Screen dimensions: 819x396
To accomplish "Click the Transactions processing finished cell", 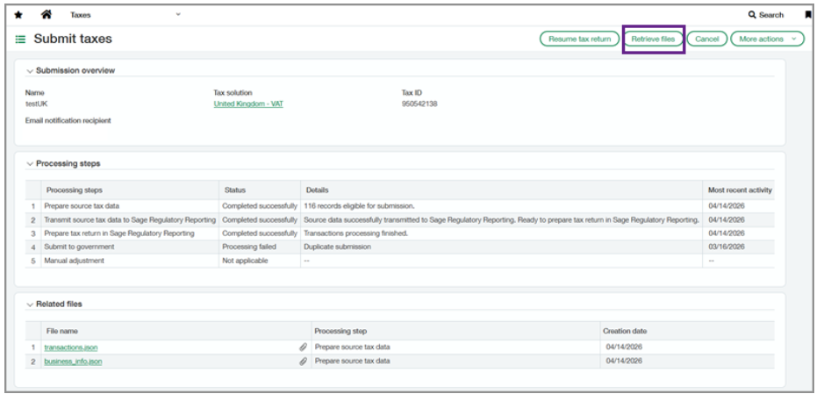I will (501, 233).
